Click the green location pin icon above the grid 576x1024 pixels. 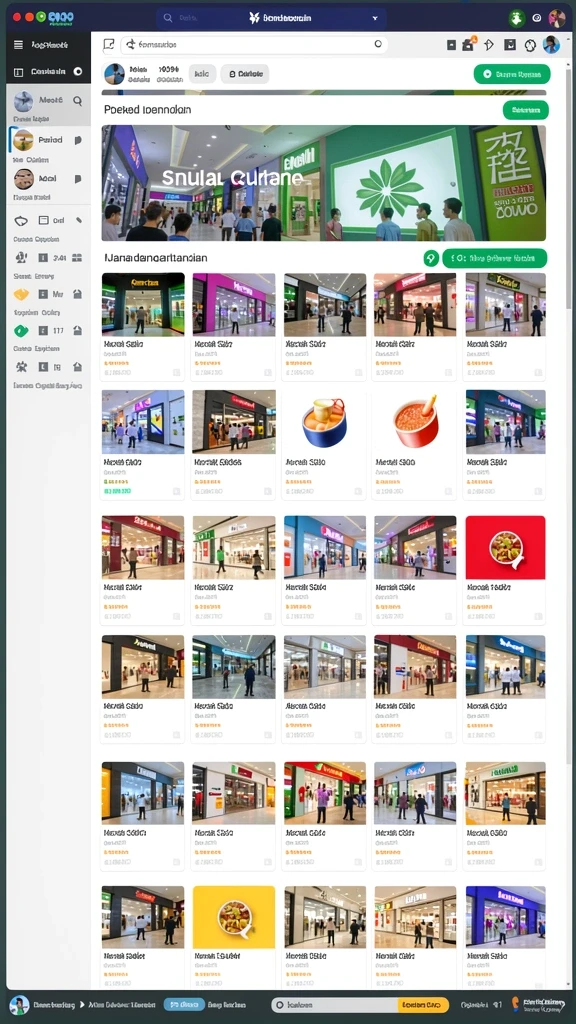pyautogui.click(x=431, y=259)
